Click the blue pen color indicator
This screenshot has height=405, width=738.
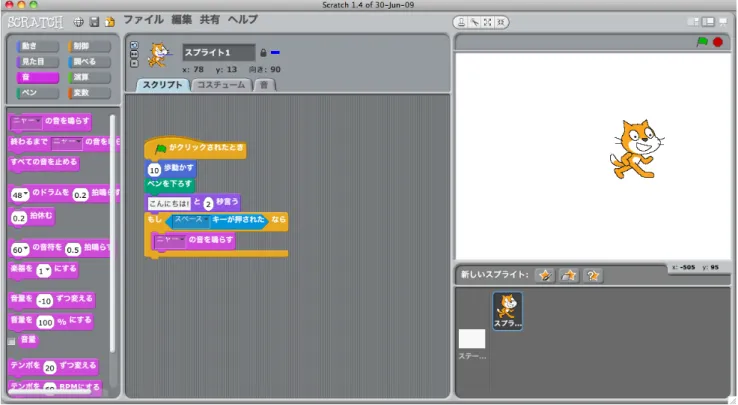[275, 53]
